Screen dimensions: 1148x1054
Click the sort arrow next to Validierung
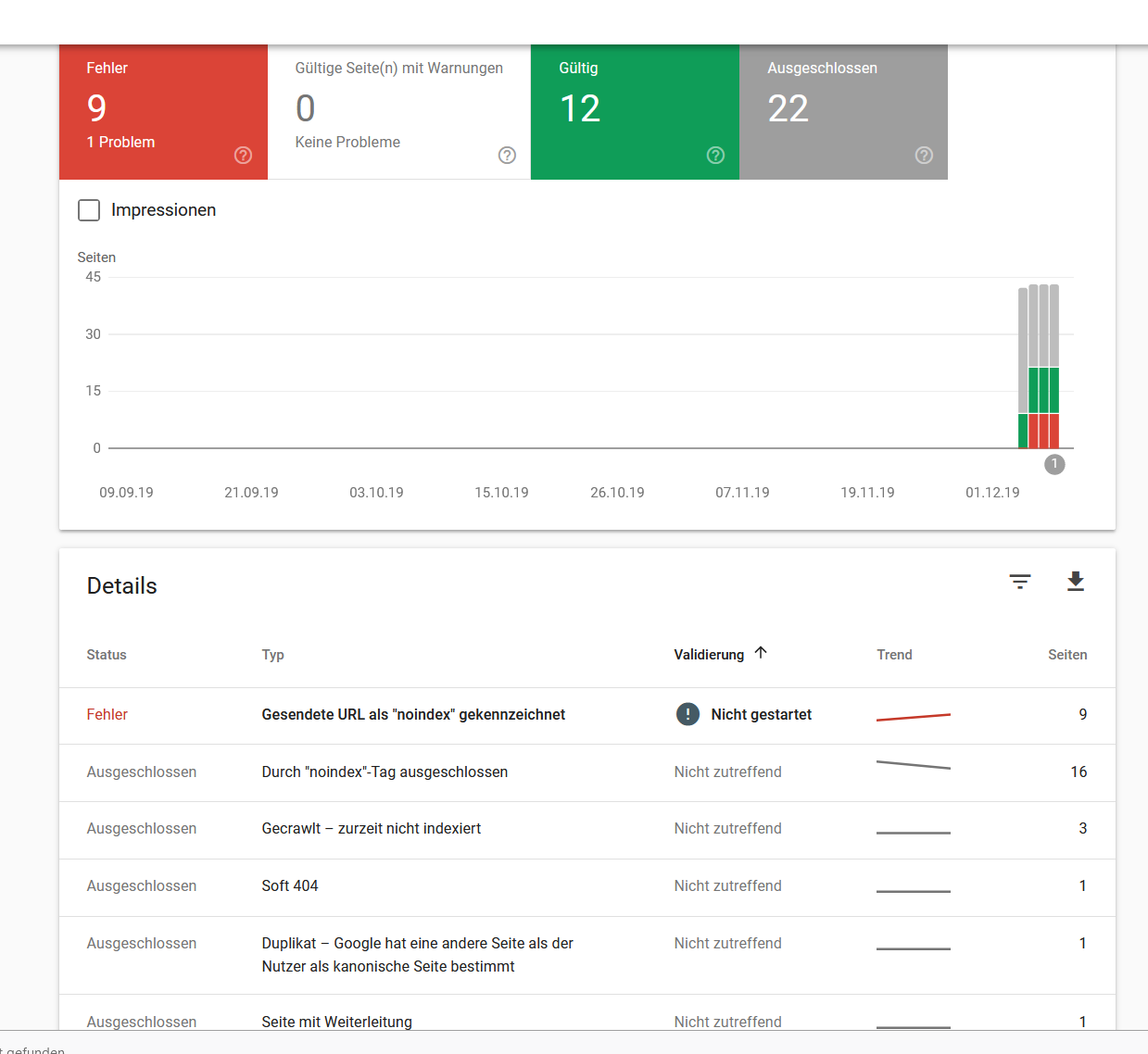(x=761, y=653)
